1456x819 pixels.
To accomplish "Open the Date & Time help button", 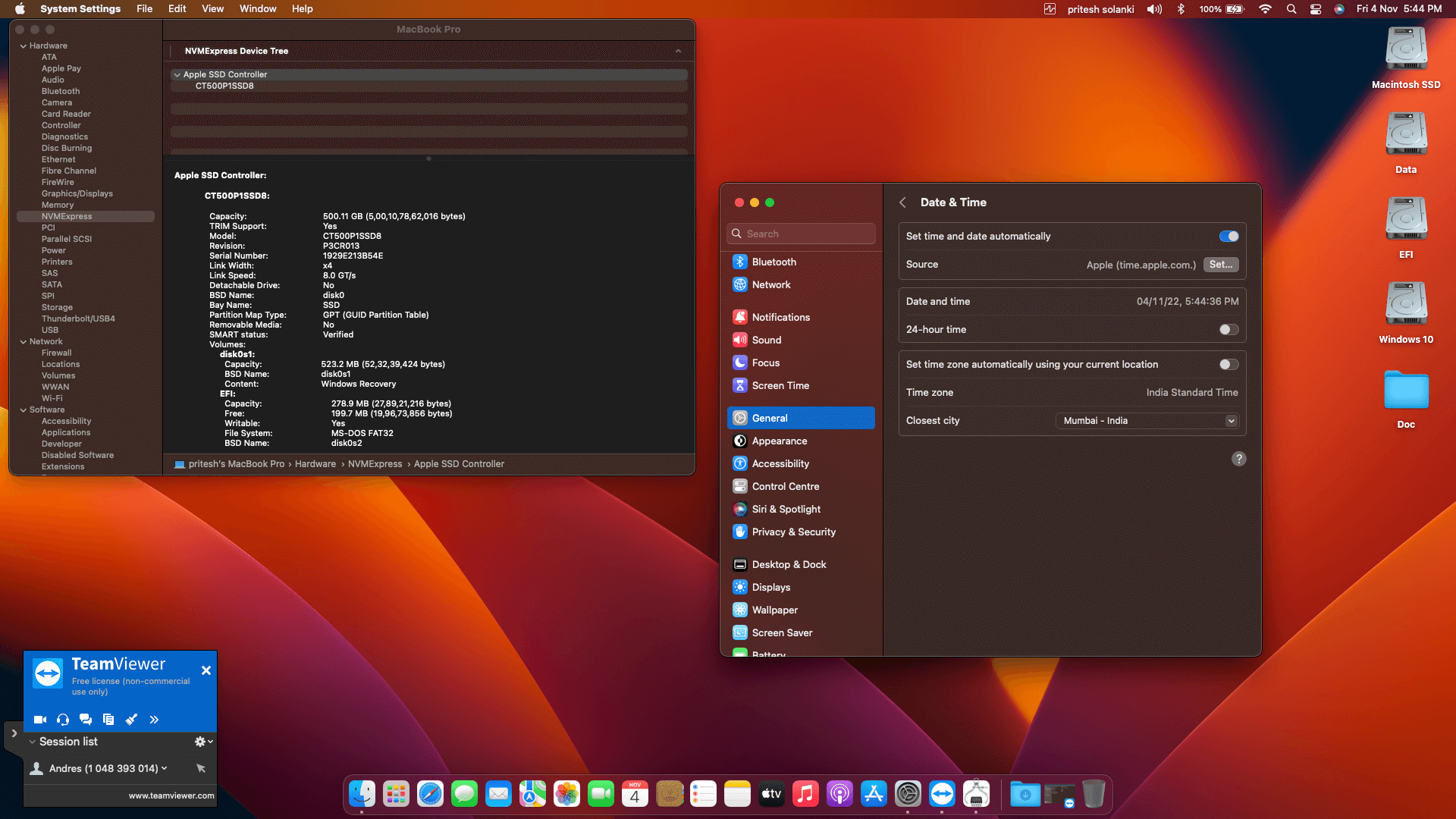I will 1238,459.
